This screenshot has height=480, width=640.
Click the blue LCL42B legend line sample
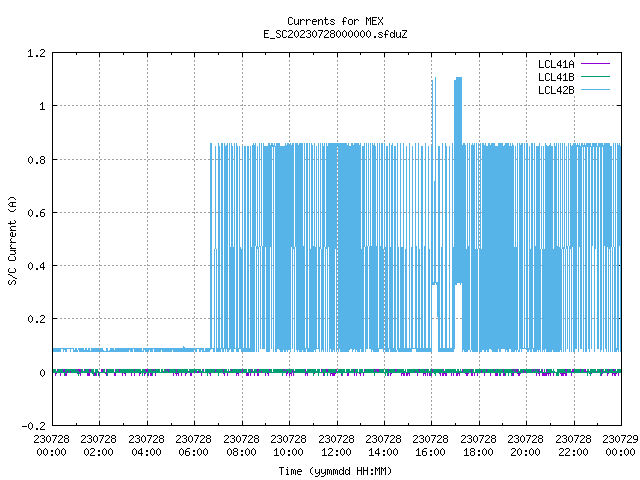[595, 90]
